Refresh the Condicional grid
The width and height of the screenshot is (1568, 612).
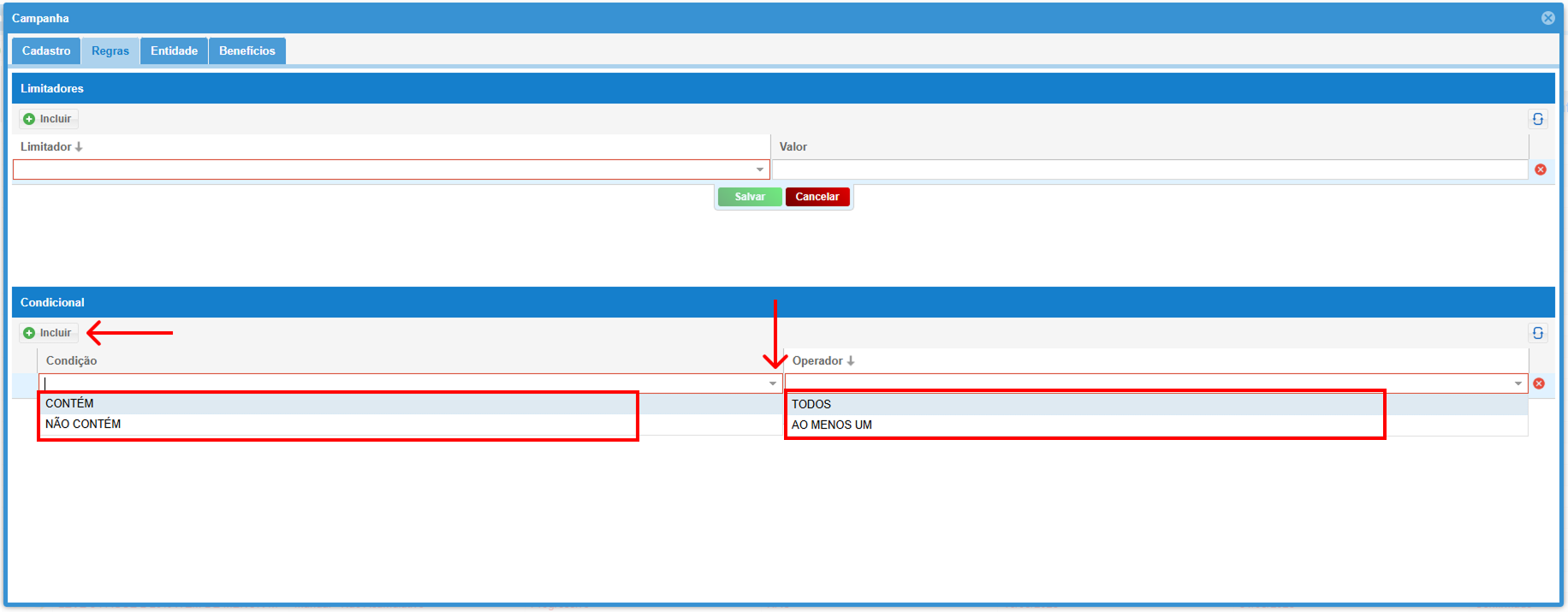point(1538,333)
